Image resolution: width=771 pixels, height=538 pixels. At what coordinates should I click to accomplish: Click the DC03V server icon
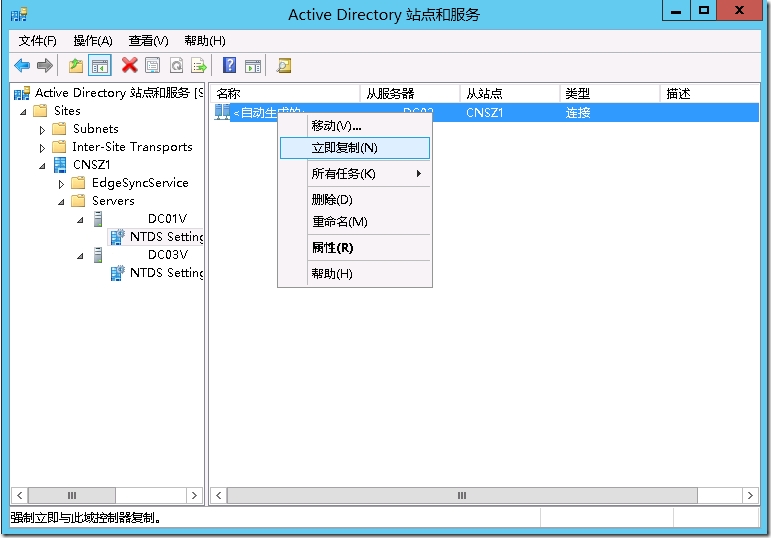coord(98,255)
